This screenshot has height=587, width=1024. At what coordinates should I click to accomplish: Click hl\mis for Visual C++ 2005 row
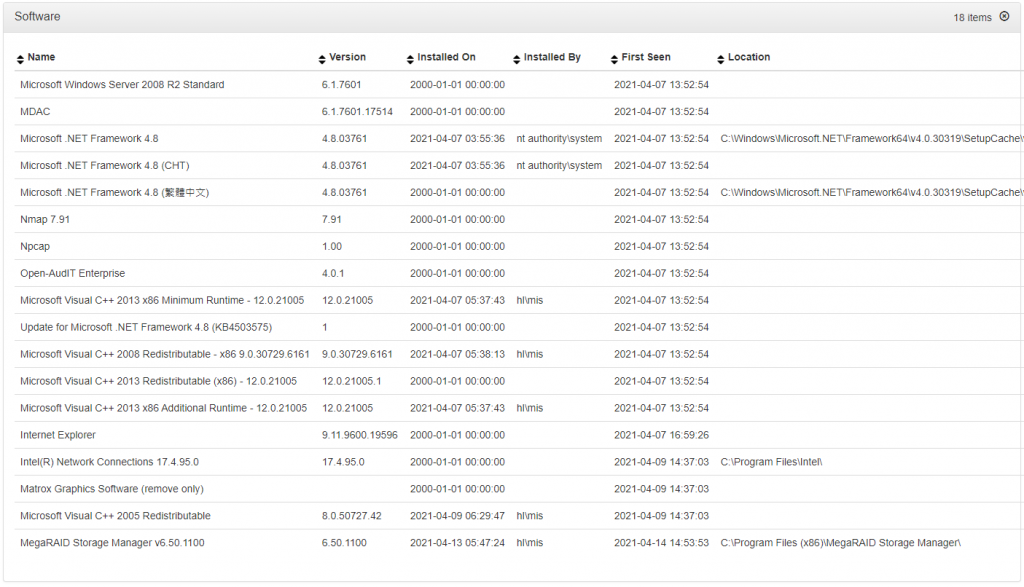[x=530, y=516]
